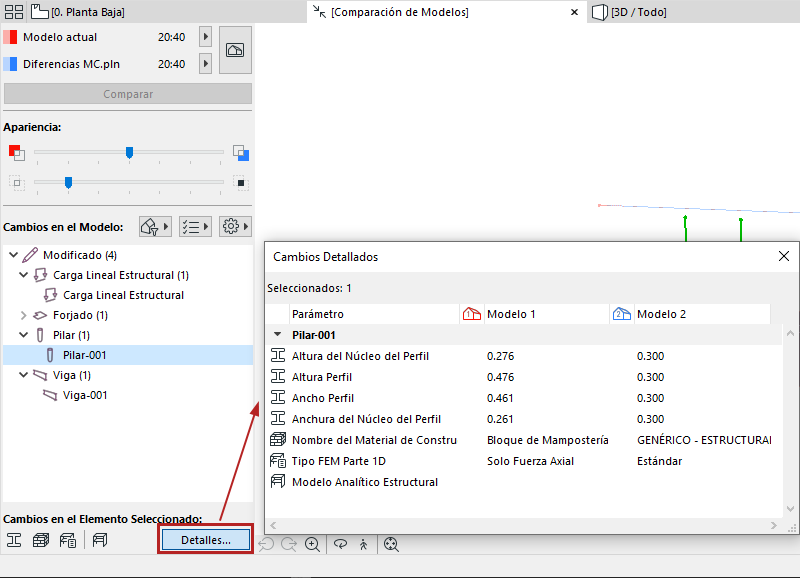Click the building material changes icon at bottom
The image size is (800, 578).
[x=41, y=540]
